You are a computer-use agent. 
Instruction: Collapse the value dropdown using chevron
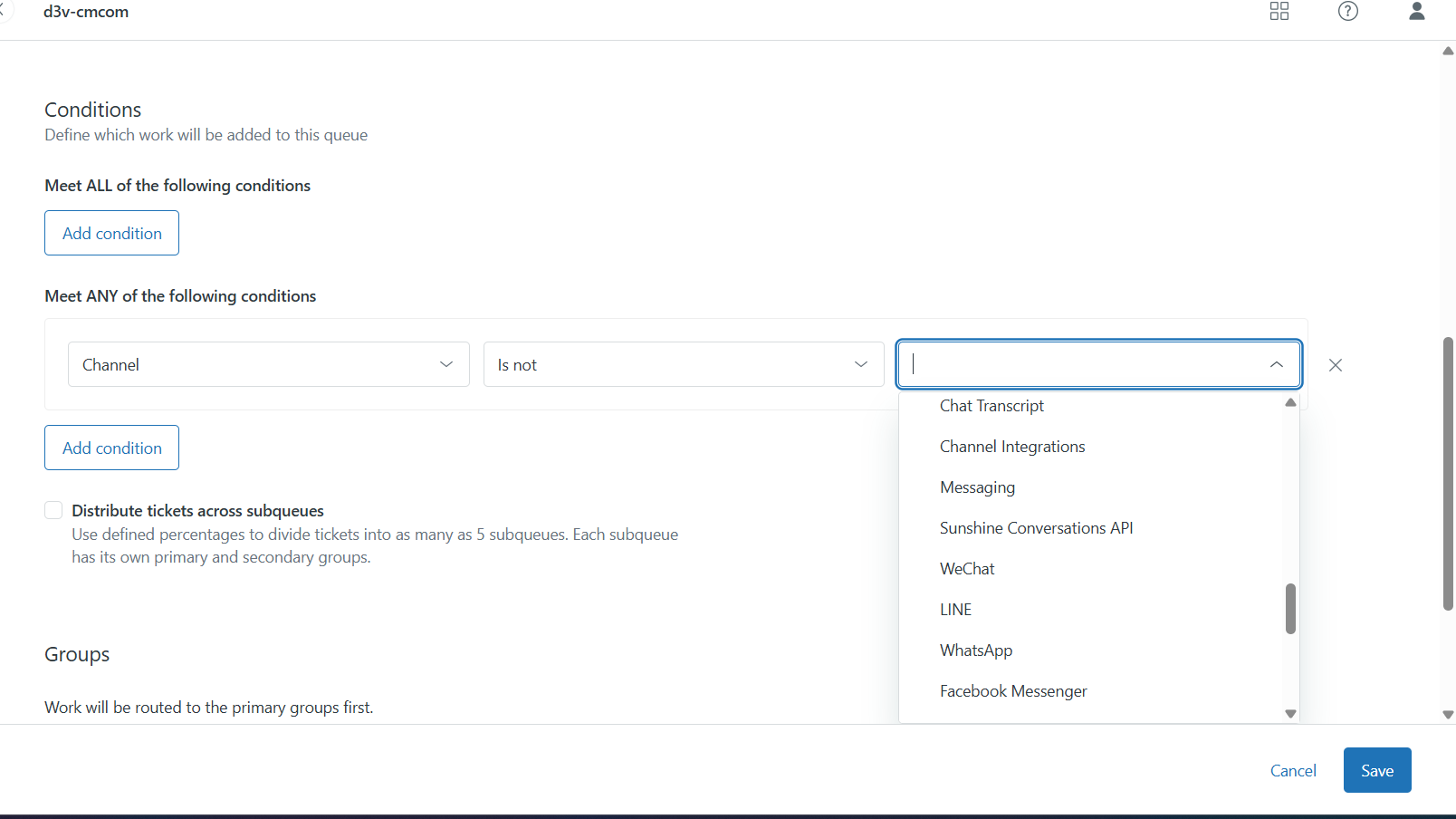(1276, 364)
